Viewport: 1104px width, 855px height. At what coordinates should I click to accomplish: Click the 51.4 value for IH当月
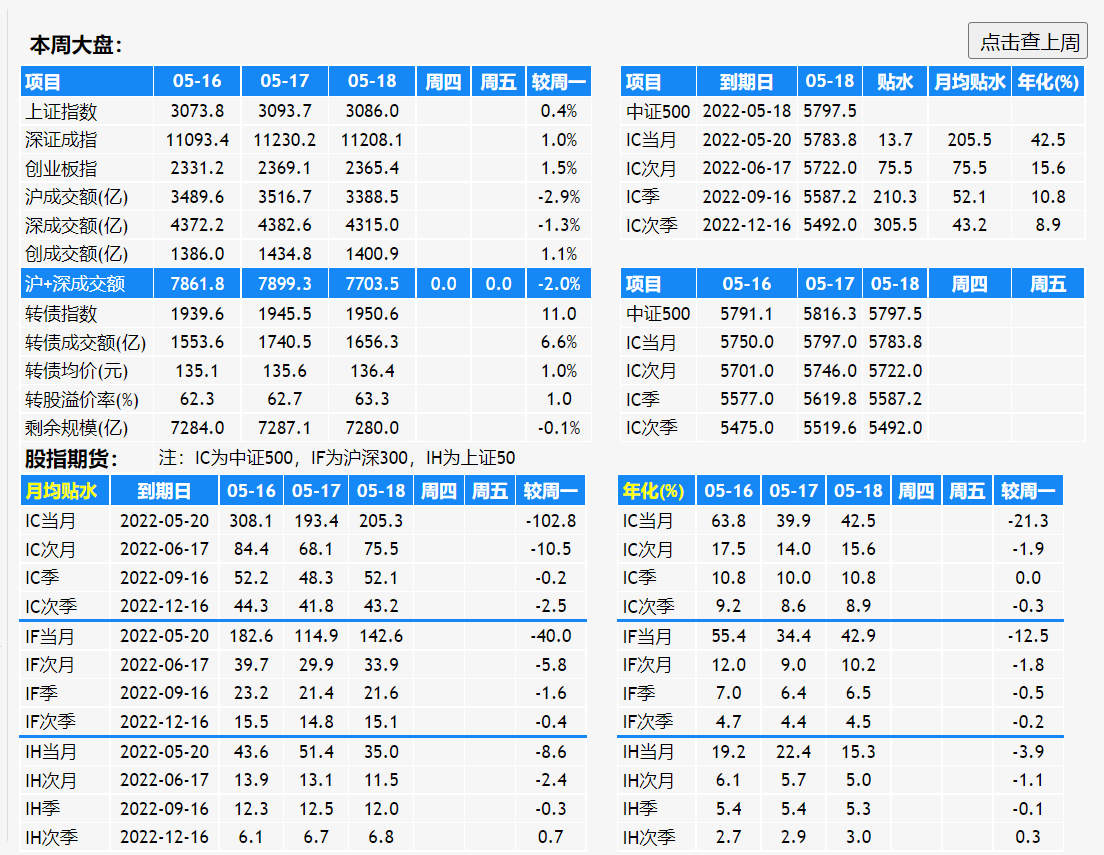click(316, 752)
